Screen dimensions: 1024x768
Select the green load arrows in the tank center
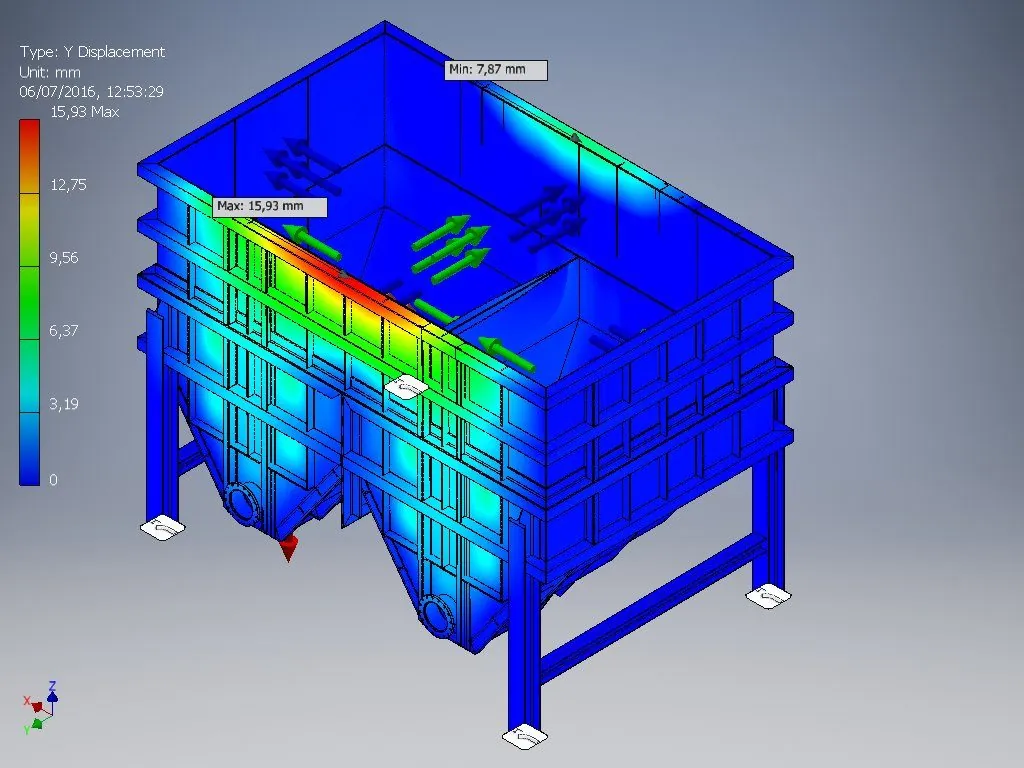452,248
